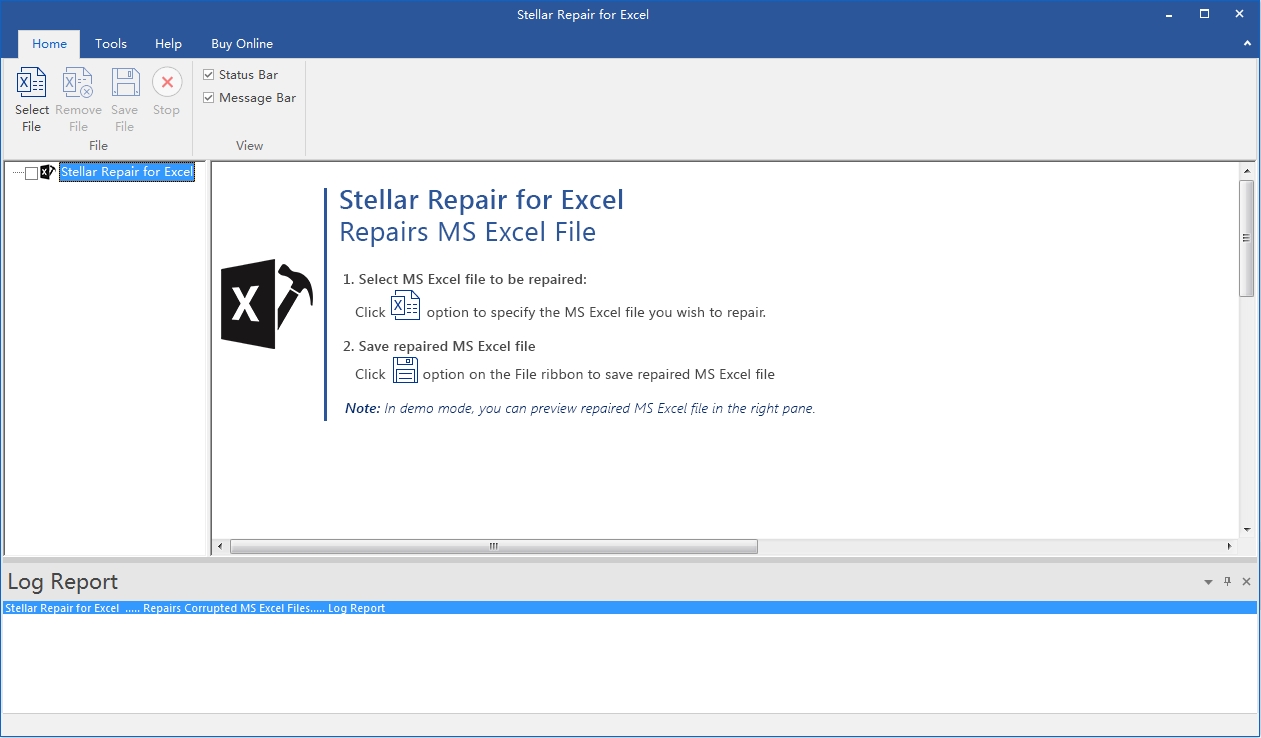Click the Excel icon in tree root
1261x738 pixels.
(x=47, y=172)
